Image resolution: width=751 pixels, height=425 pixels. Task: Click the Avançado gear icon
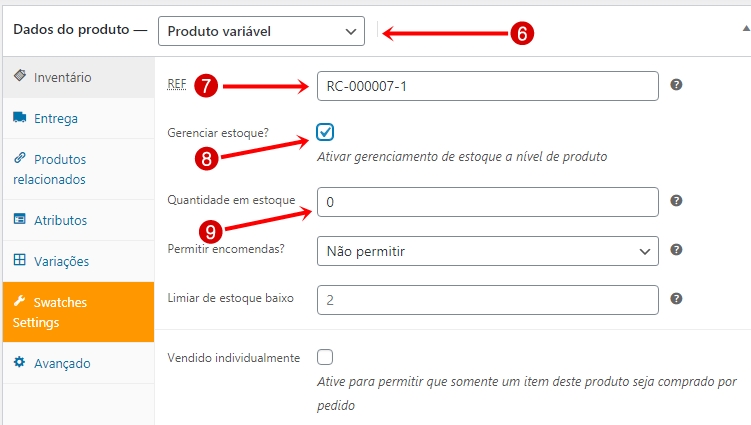(20, 362)
